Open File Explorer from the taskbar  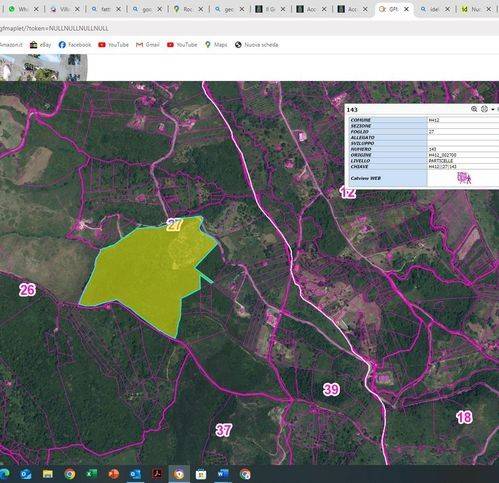[x=47, y=474]
